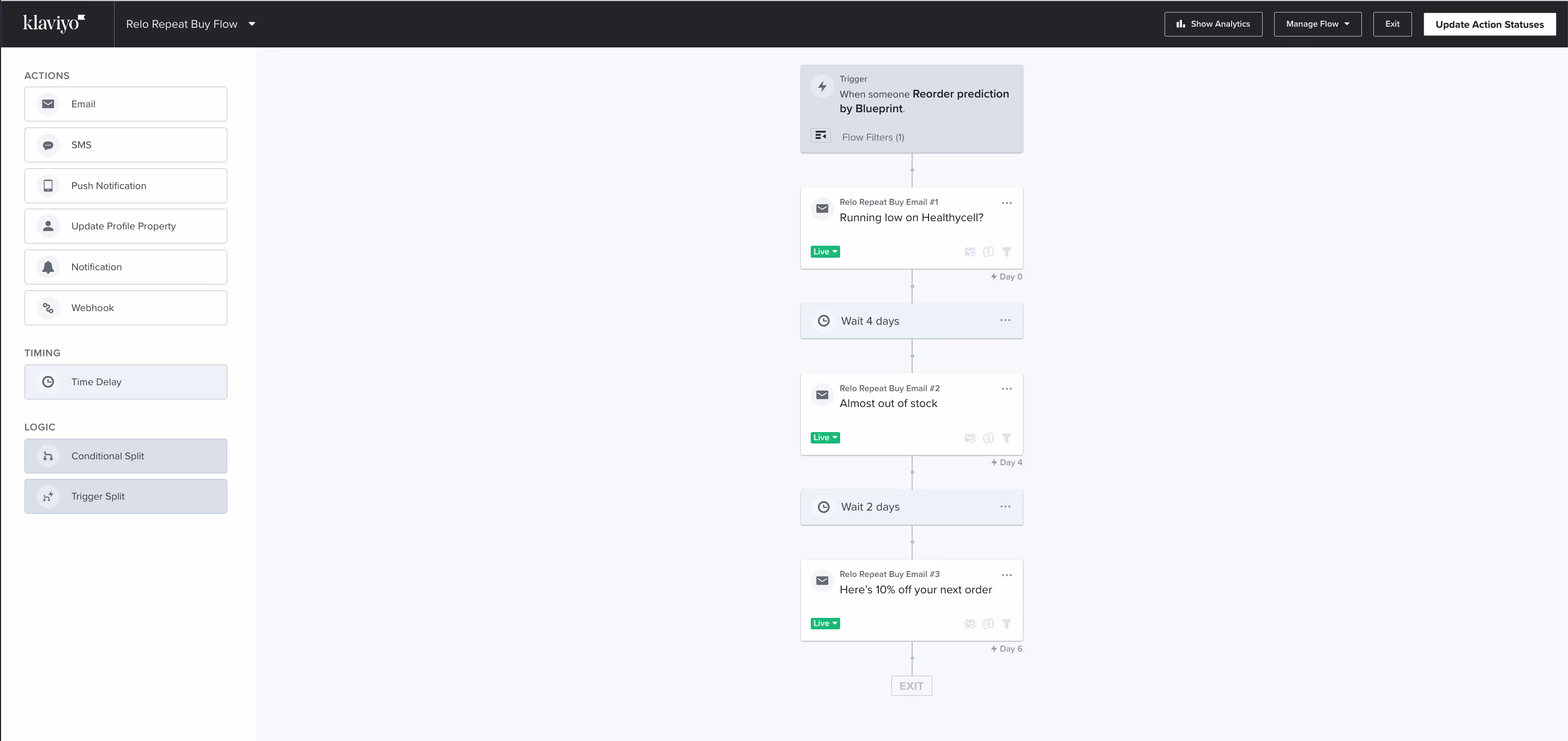Click the connector point above EXIT
Viewport: 1568px width, 741px height.
click(912, 658)
